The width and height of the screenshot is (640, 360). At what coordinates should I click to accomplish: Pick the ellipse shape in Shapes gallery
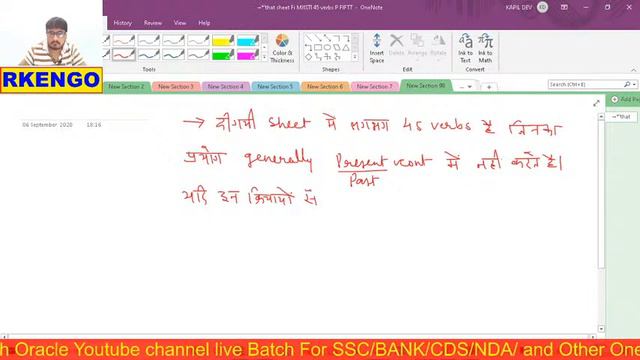click(327, 48)
